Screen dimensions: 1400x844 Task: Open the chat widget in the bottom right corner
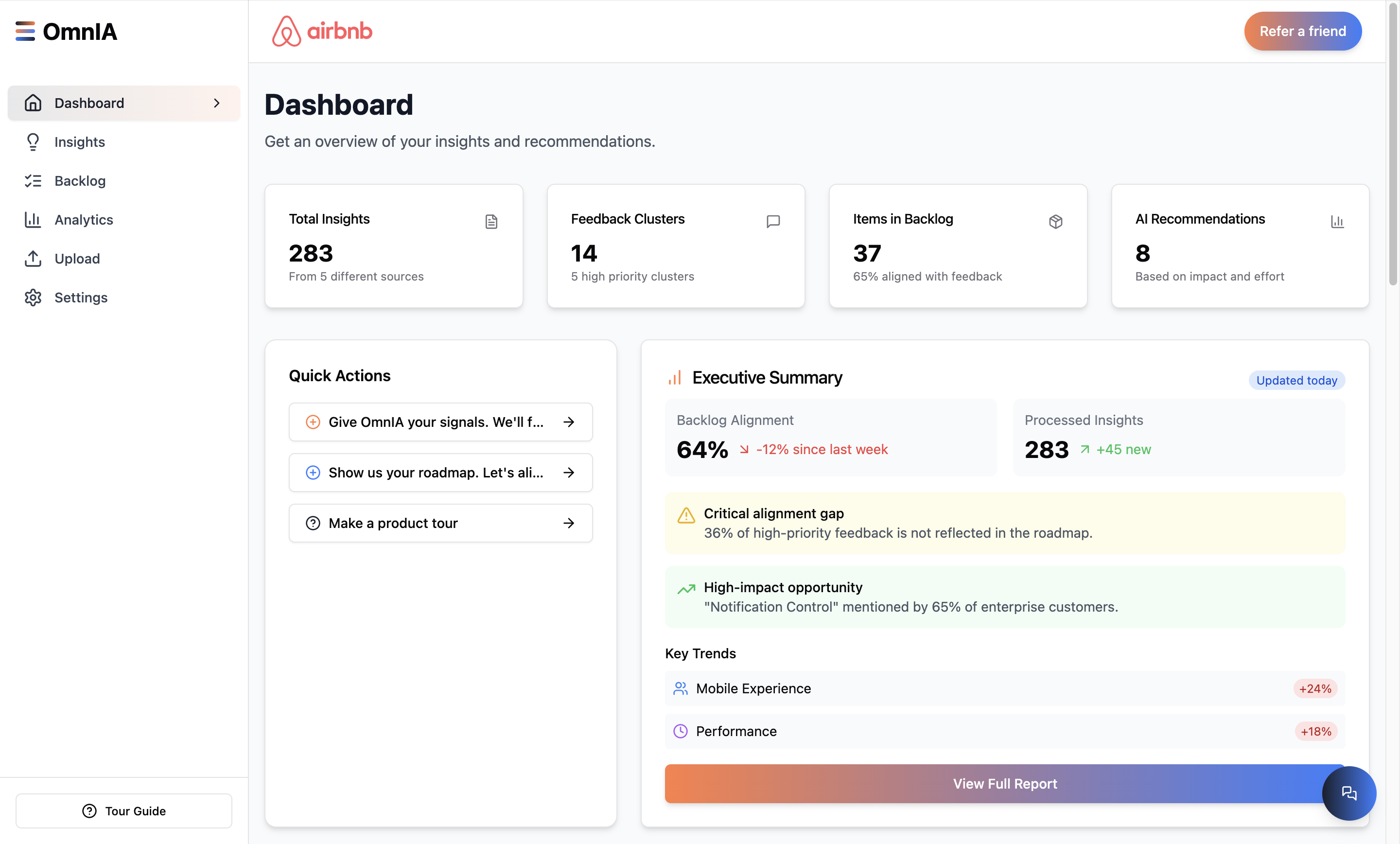(x=1349, y=793)
